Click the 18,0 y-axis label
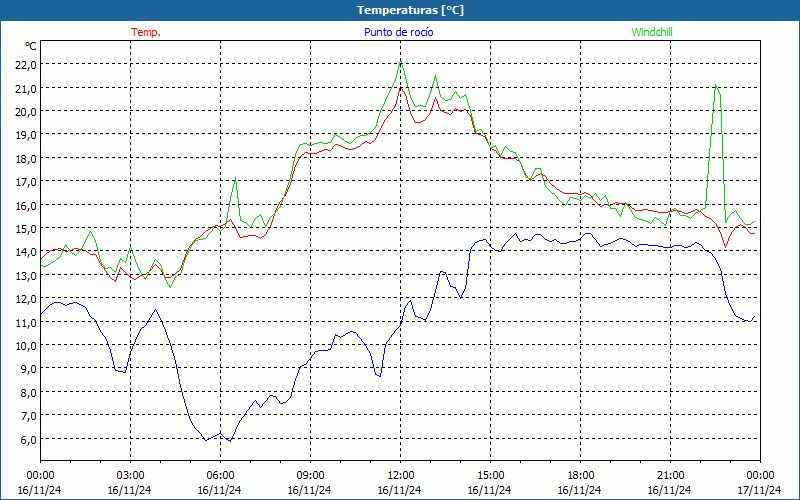Screen dimensions: 800x500 (26, 158)
